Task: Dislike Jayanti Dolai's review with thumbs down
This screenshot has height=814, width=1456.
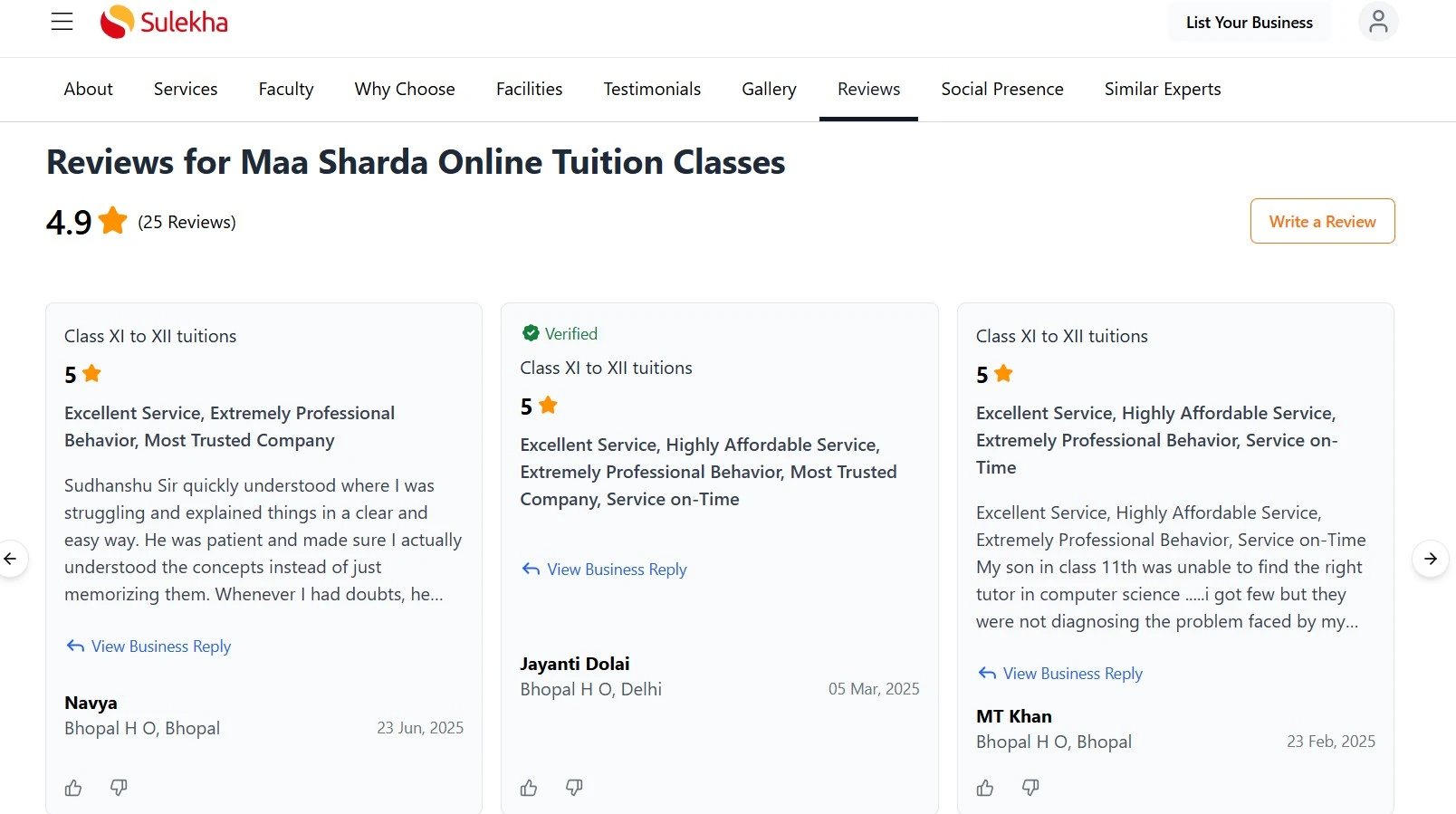Action: coord(574,788)
